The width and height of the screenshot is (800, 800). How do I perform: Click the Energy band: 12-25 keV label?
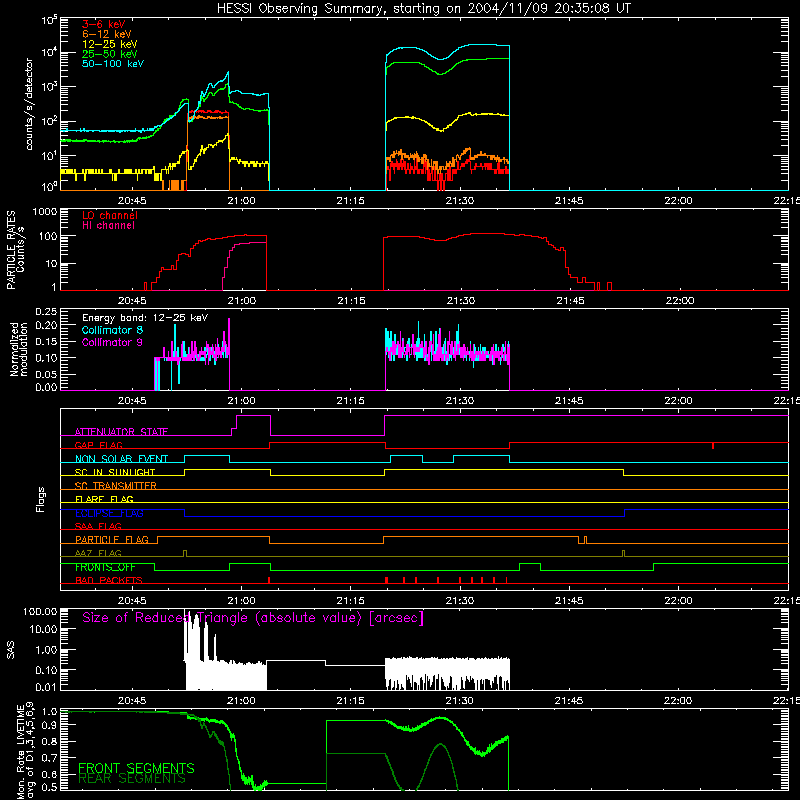pos(145,318)
